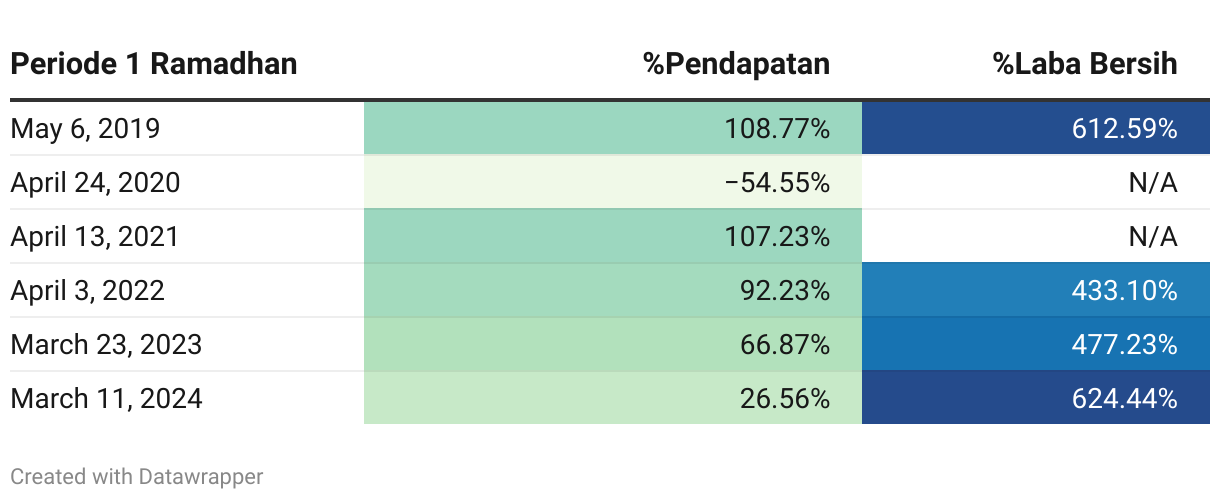Select the March 11, 2024 row label
This screenshot has height=500, width=1220.
point(106,398)
